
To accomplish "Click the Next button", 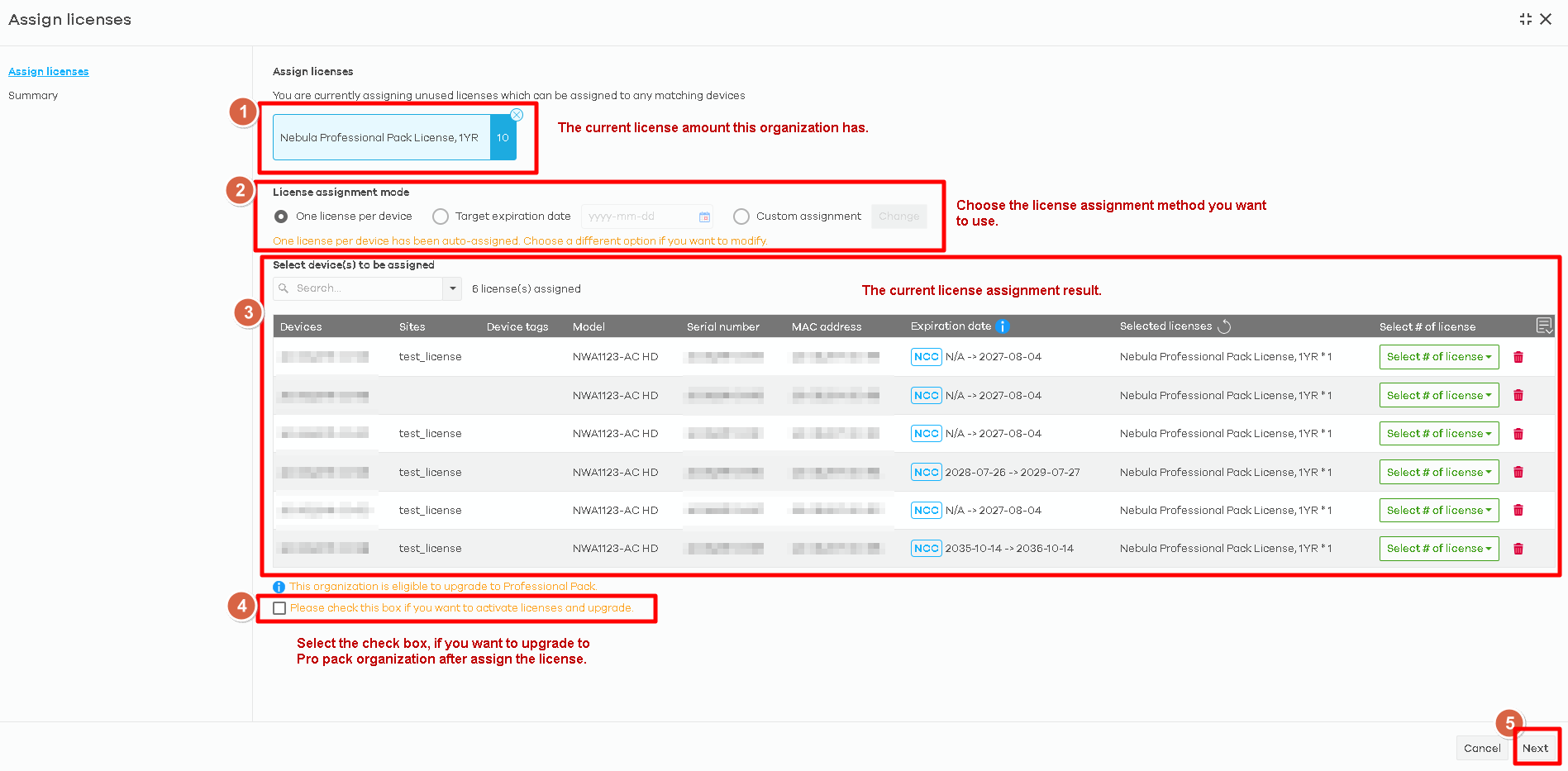I will [x=1535, y=748].
